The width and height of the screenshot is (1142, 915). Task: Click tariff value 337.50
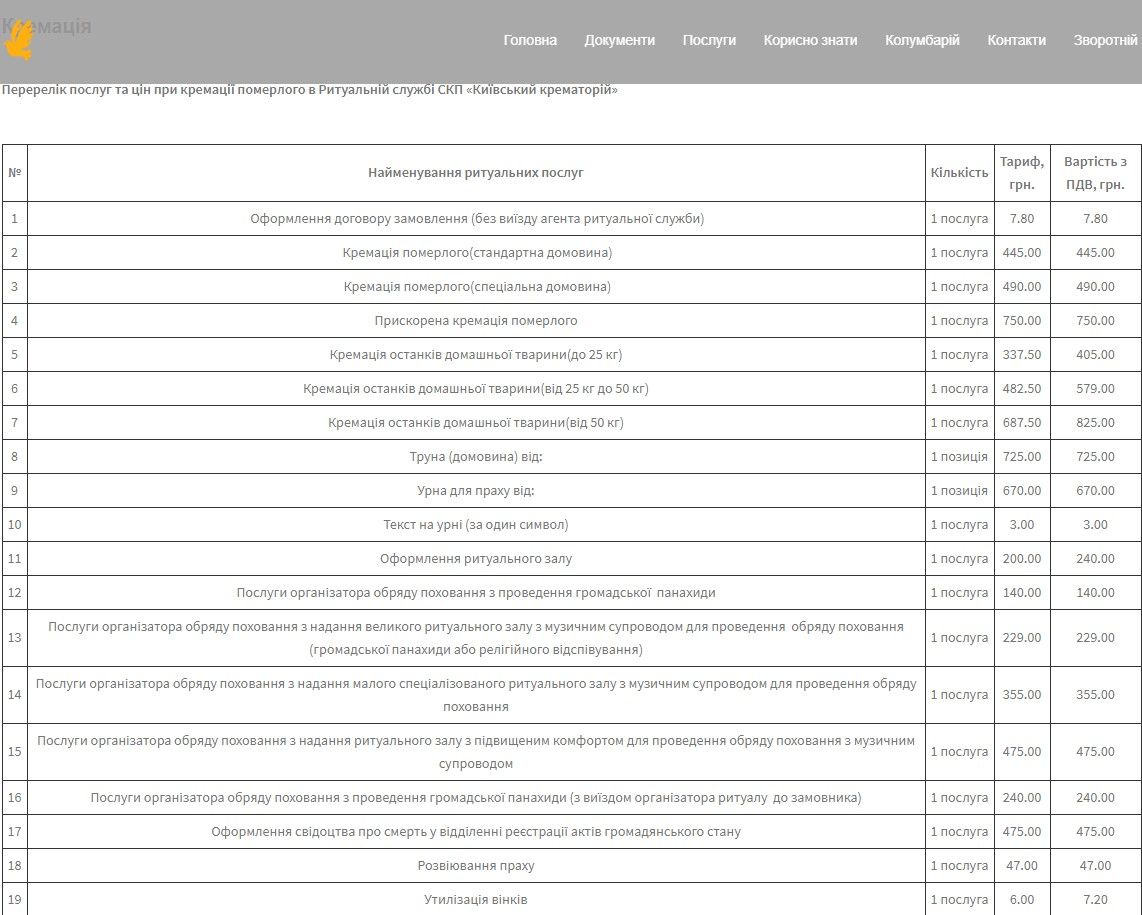pyautogui.click(x=1022, y=355)
